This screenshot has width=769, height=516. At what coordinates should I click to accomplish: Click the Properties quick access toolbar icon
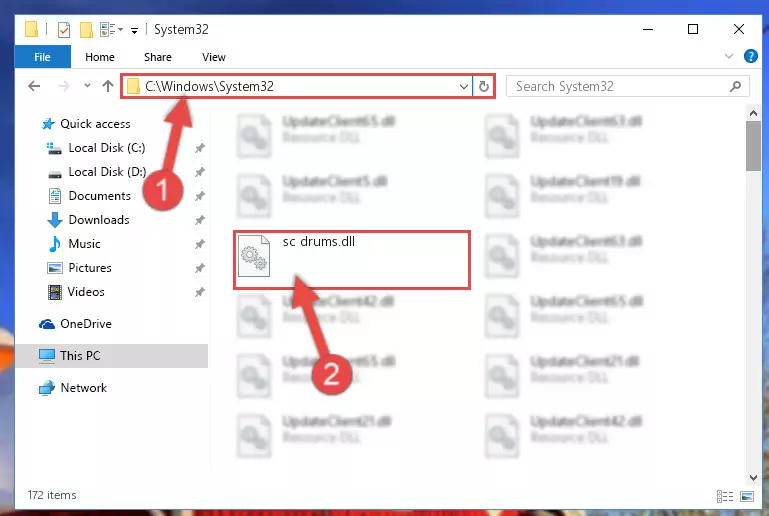tap(64, 29)
